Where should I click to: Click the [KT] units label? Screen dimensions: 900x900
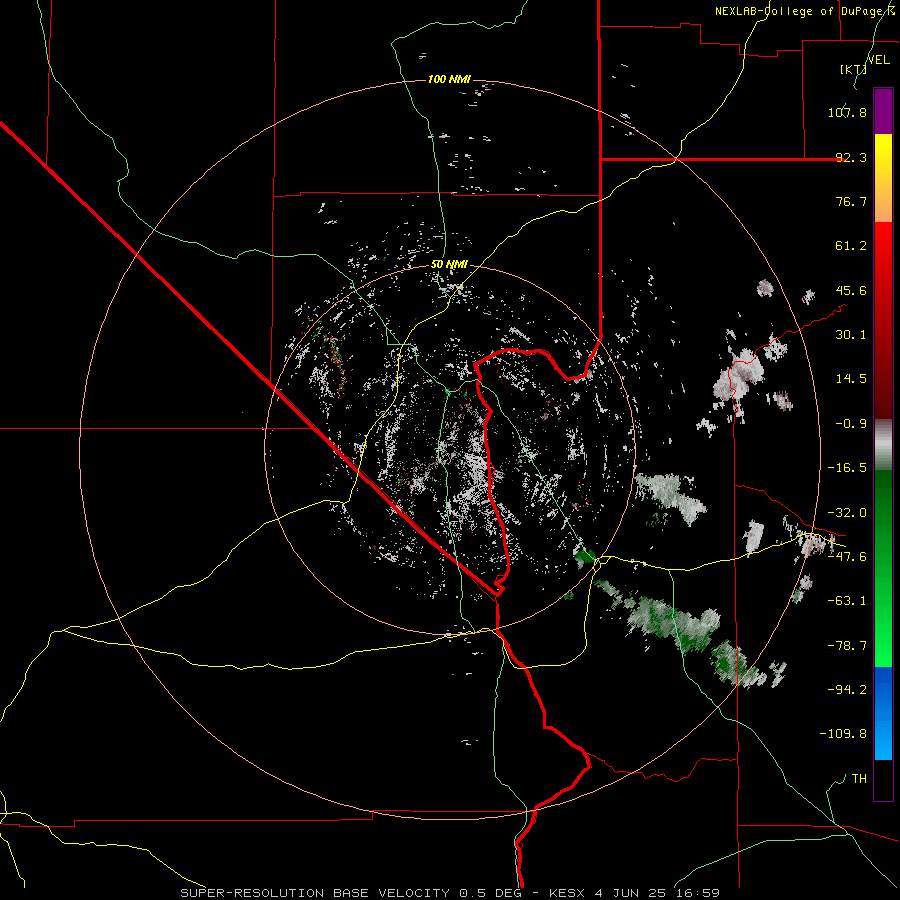[x=853, y=69]
